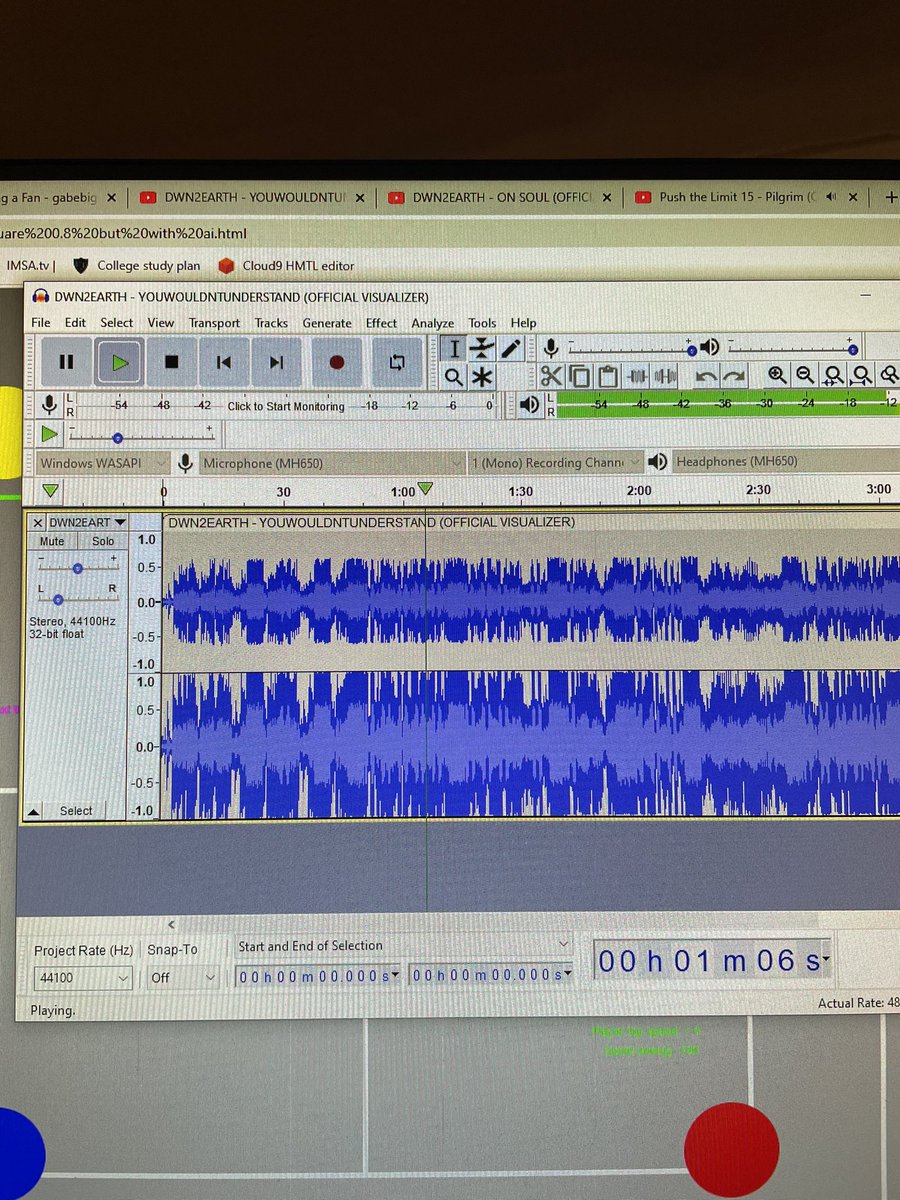The height and width of the screenshot is (1200, 900).
Task: Click the Trim audio icon
Action: (x=638, y=376)
